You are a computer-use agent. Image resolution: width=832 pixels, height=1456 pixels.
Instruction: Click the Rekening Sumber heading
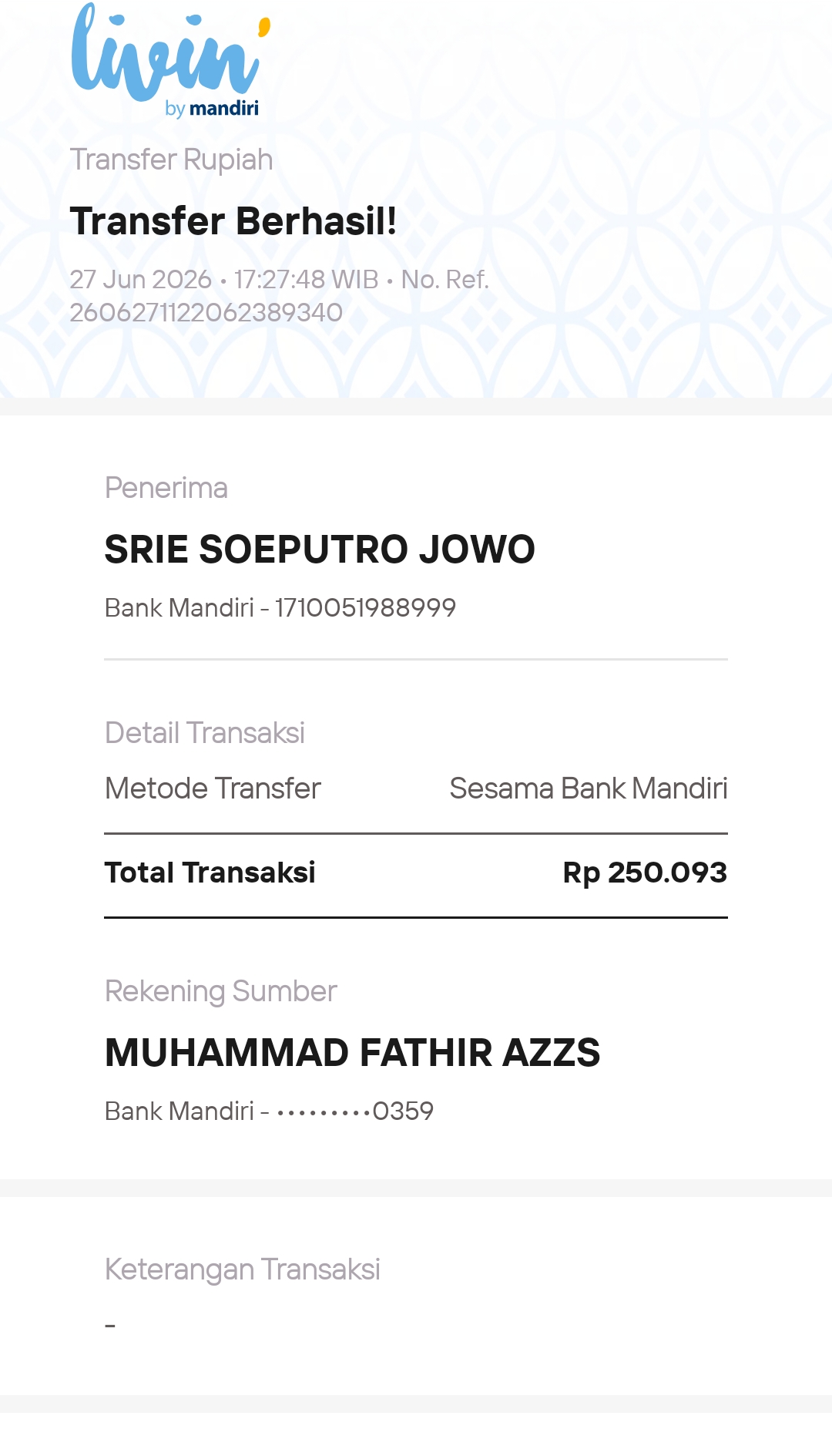pos(221,991)
